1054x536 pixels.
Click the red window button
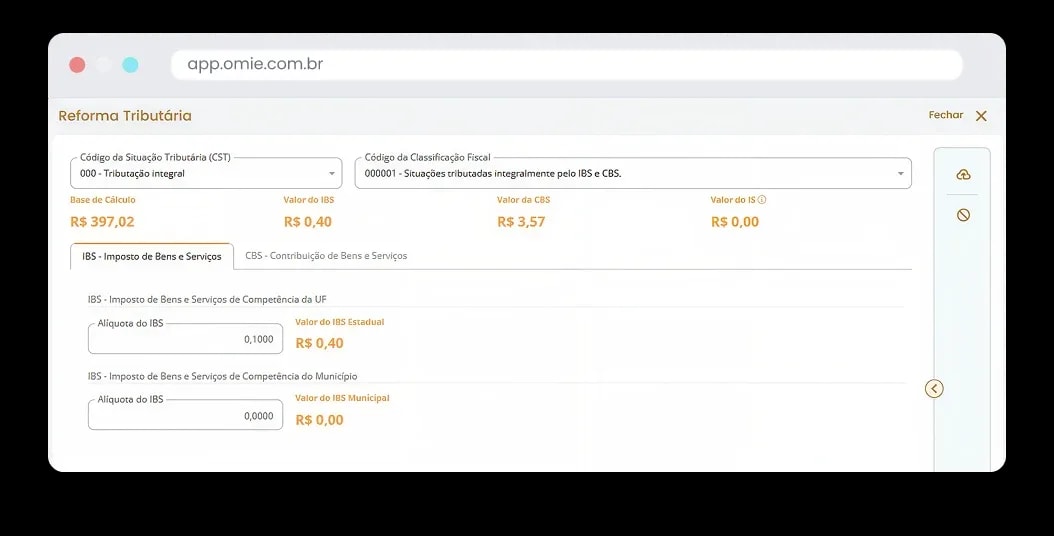(x=77, y=65)
